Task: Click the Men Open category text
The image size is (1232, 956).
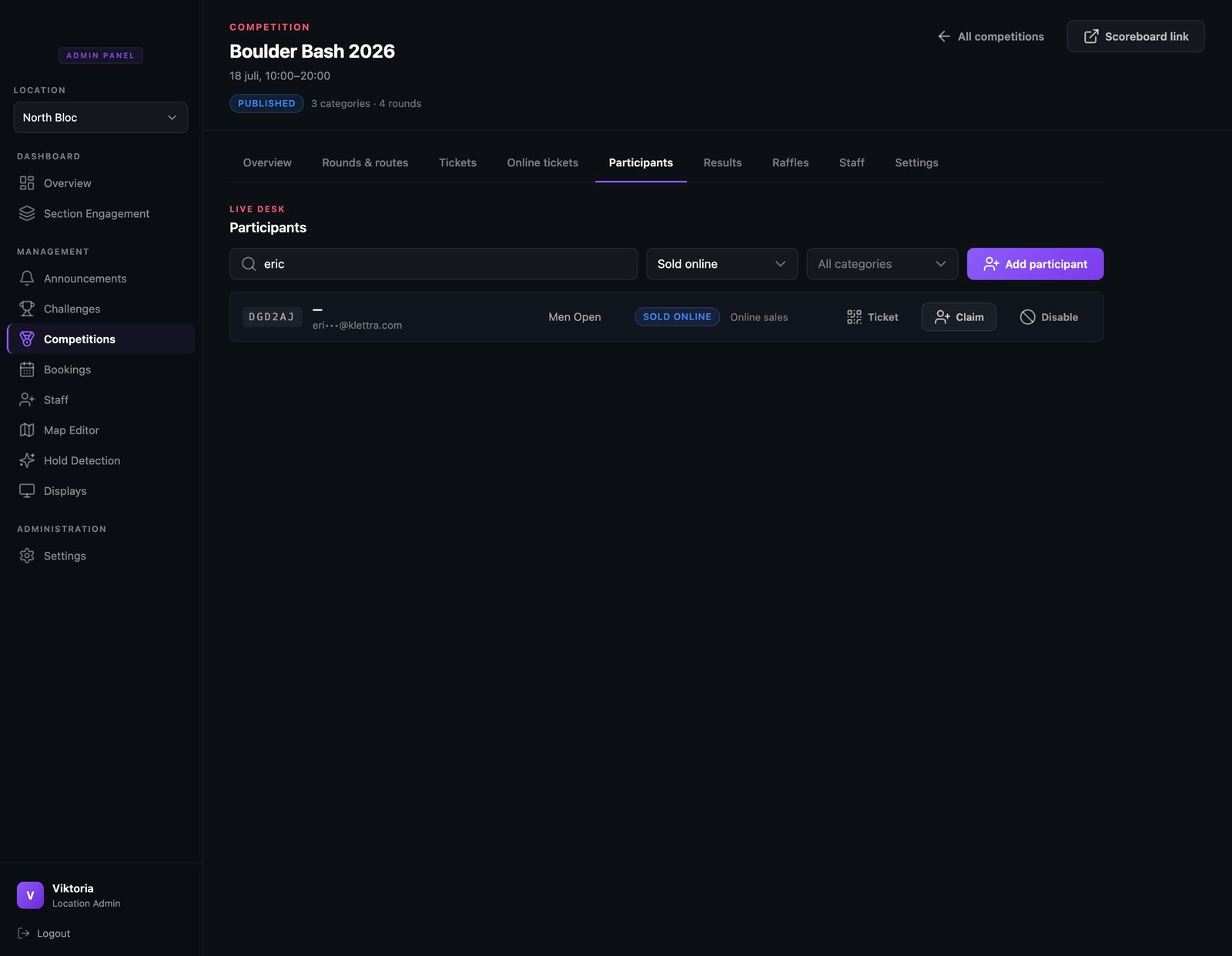Action: tap(574, 317)
